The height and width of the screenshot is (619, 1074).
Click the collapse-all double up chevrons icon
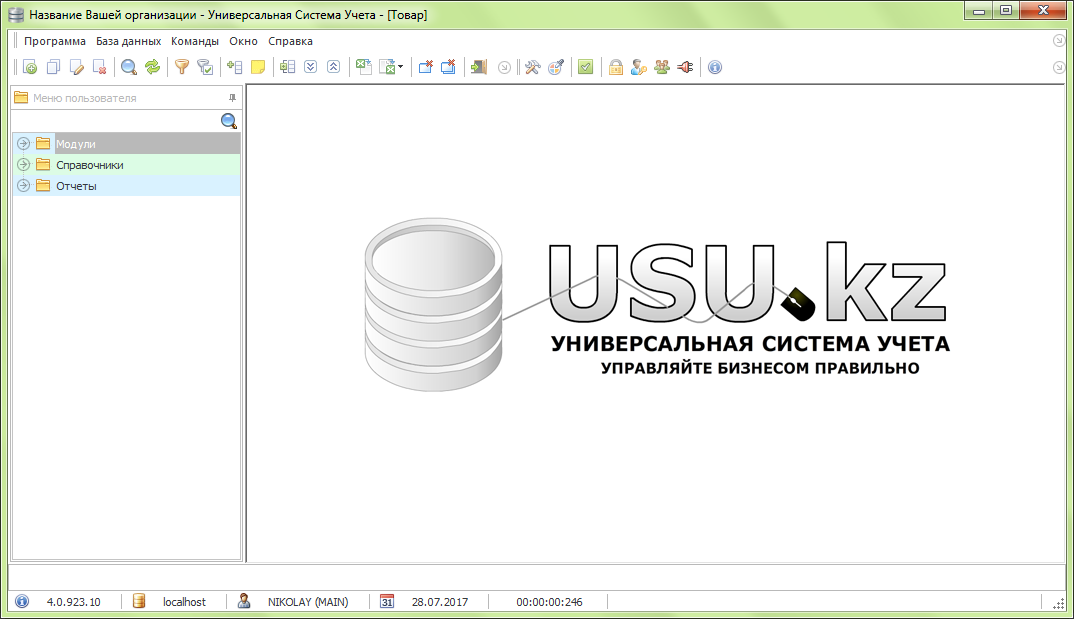334,67
